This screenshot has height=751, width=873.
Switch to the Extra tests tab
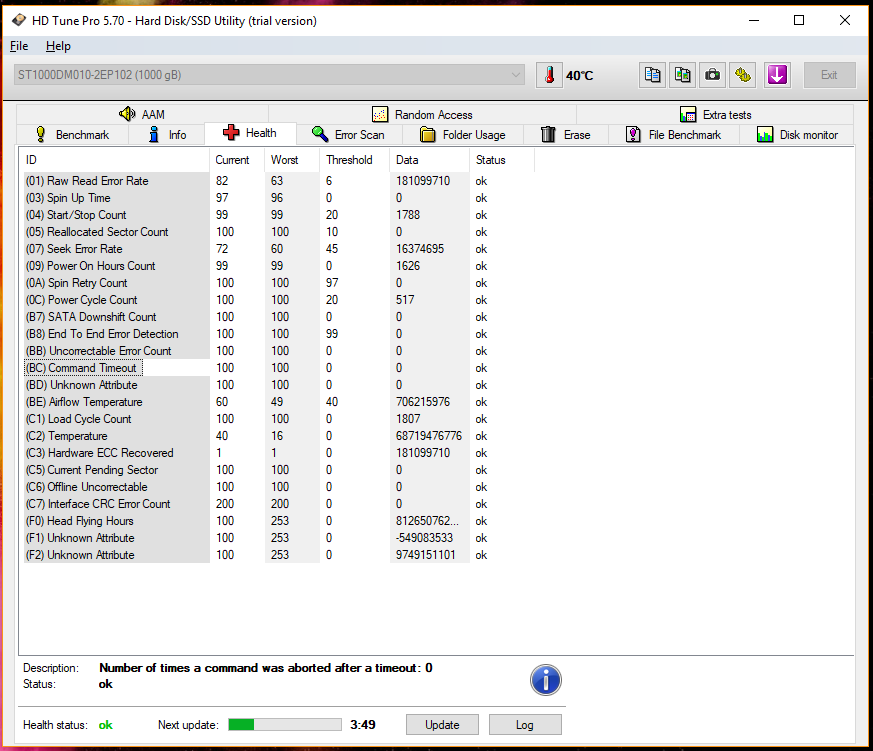pyautogui.click(x=715, y=115)
